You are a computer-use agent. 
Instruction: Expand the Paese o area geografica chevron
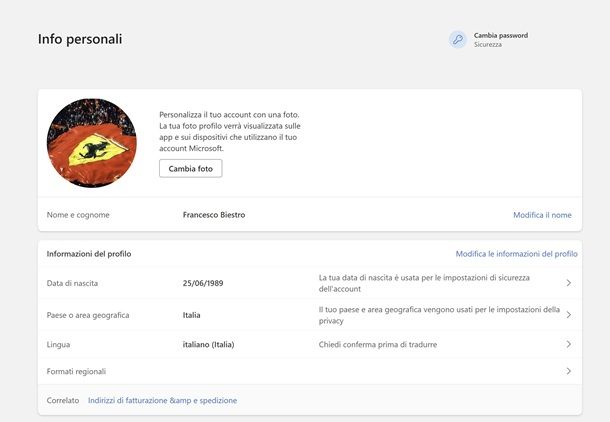click(568, 315)
